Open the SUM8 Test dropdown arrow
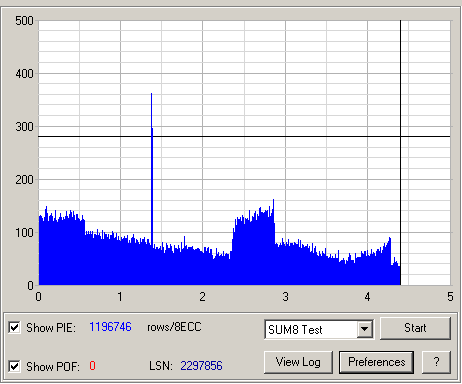The width and height of the screenshot is (462, 384). [x=365, y=329]
